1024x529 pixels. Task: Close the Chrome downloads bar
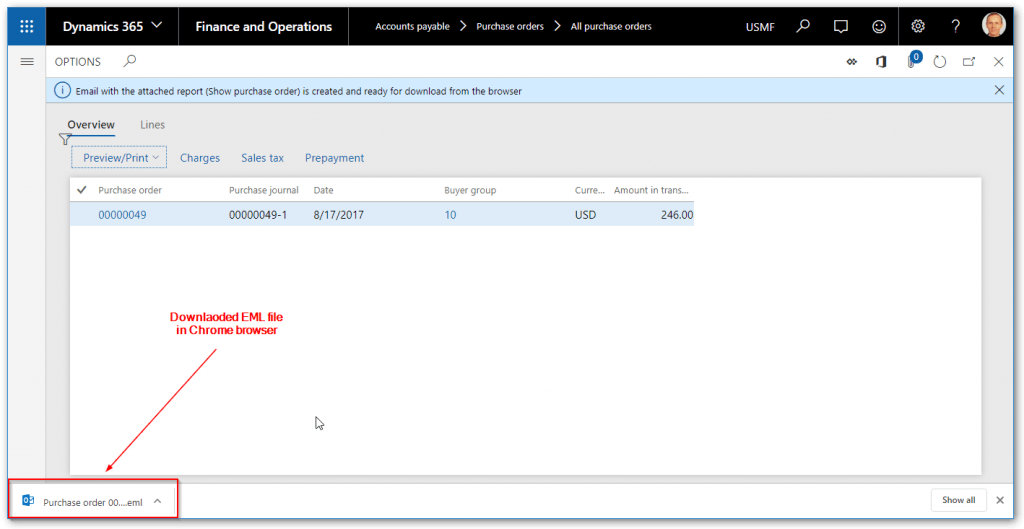point(1000,500)
